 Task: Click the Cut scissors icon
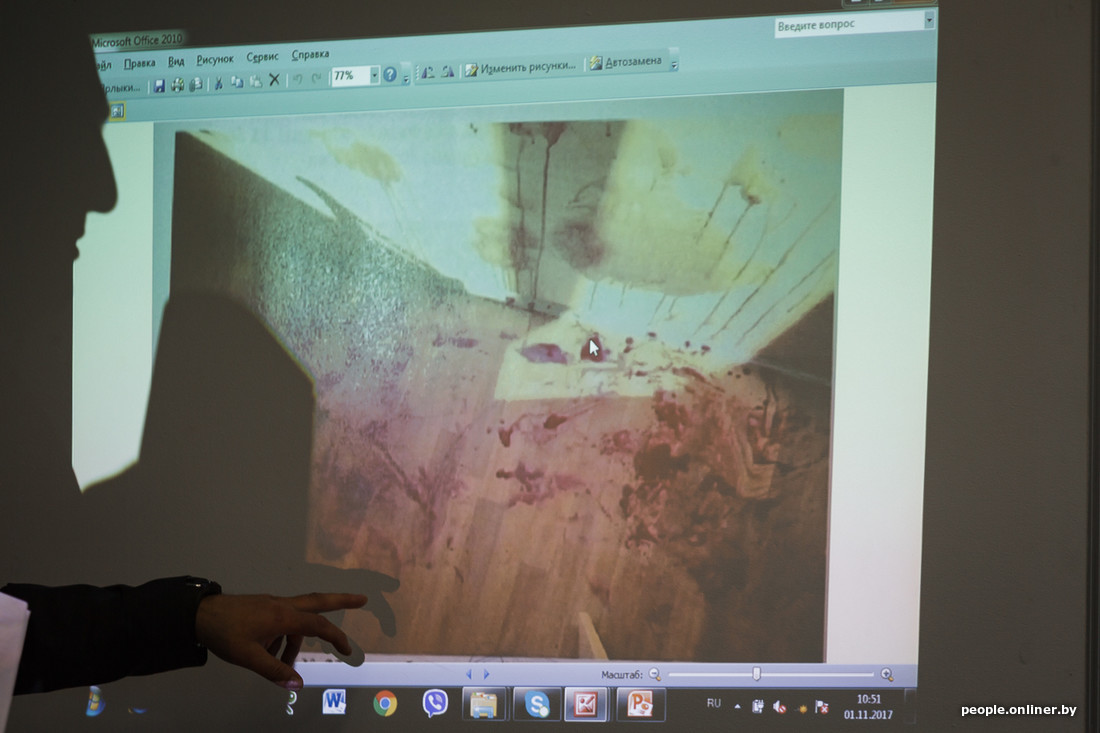[x=218, y=83]
